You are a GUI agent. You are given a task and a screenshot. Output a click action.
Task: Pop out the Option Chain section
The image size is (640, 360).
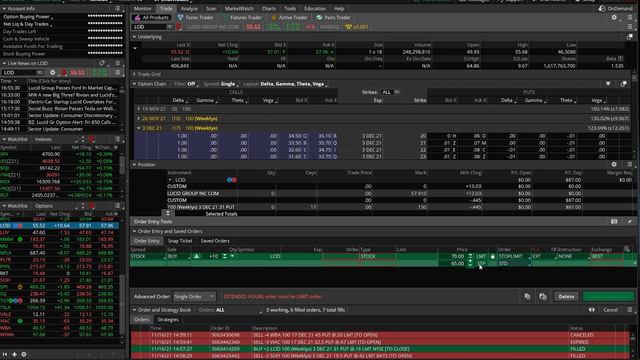click(624, 84)
